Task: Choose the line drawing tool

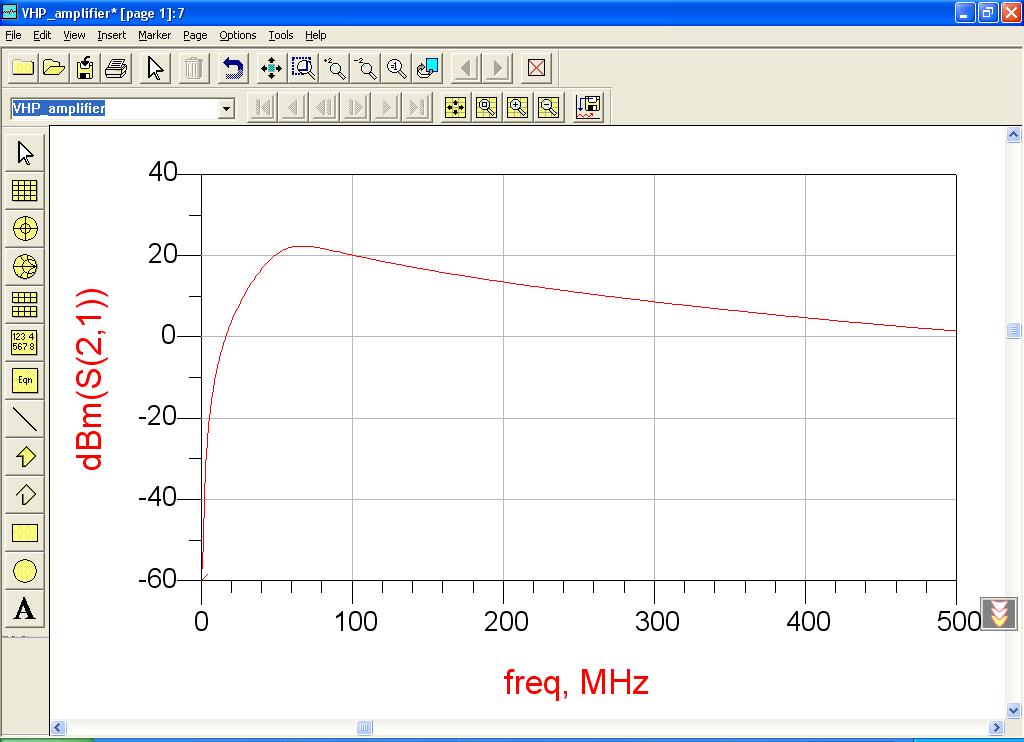Action: coord(25,418)
